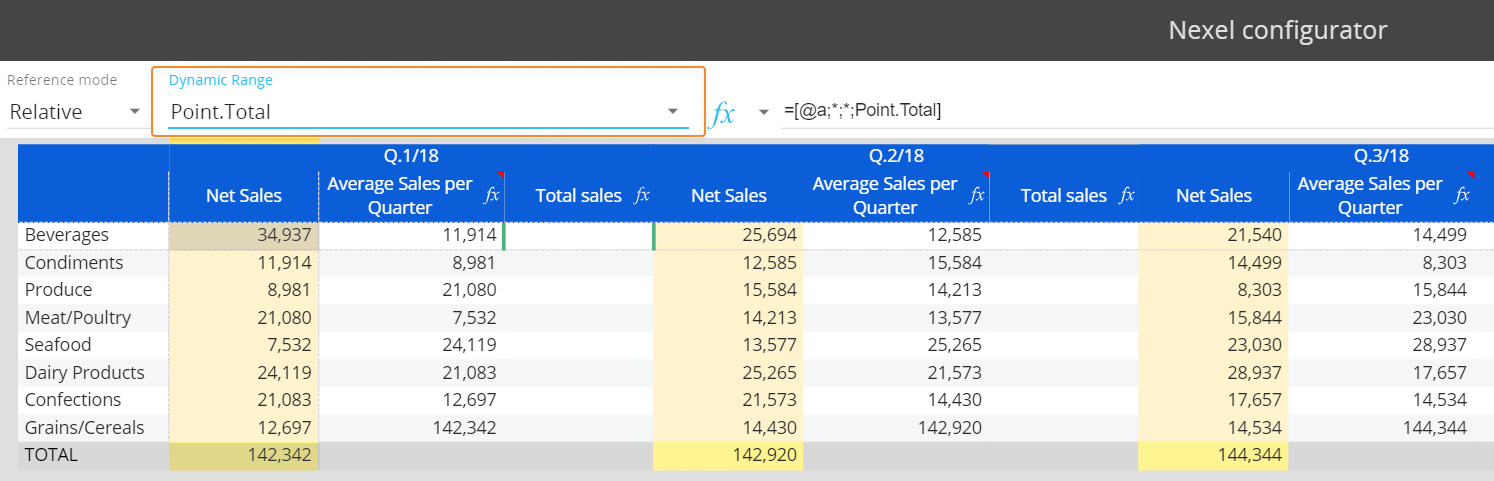This screenshot has width=1494, height=481.
Task: Select the Q.1/18 column group header
Action: [411, 156]
